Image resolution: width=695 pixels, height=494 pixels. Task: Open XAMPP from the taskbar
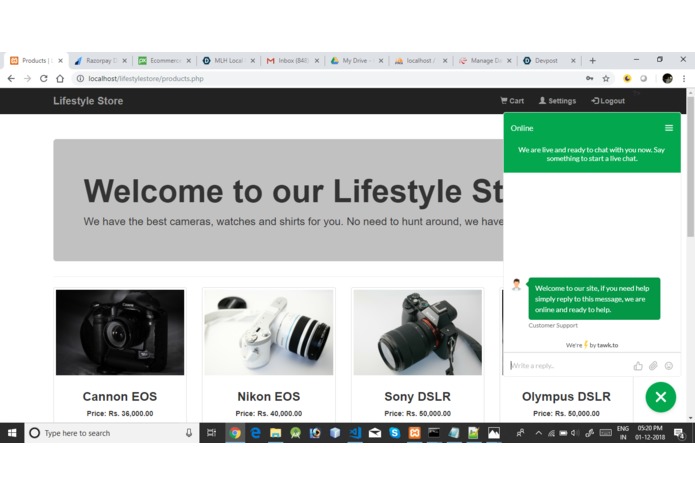(414, 433)
